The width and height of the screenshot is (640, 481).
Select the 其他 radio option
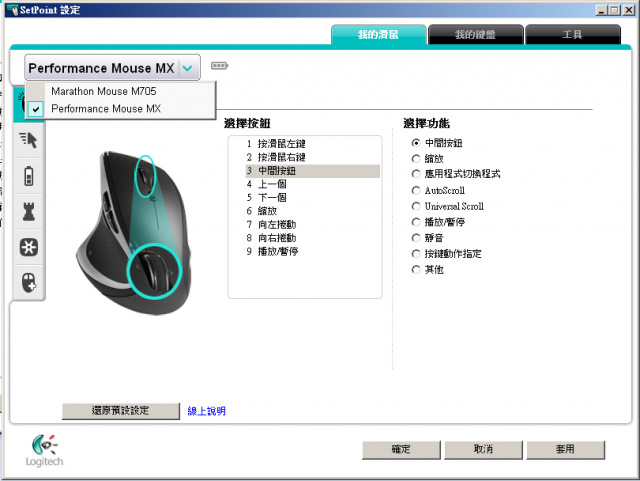pyautogui.click(x=416, y=269)
